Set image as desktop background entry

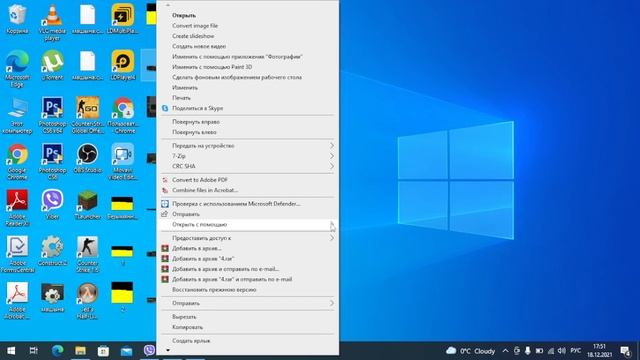point(248,77)
